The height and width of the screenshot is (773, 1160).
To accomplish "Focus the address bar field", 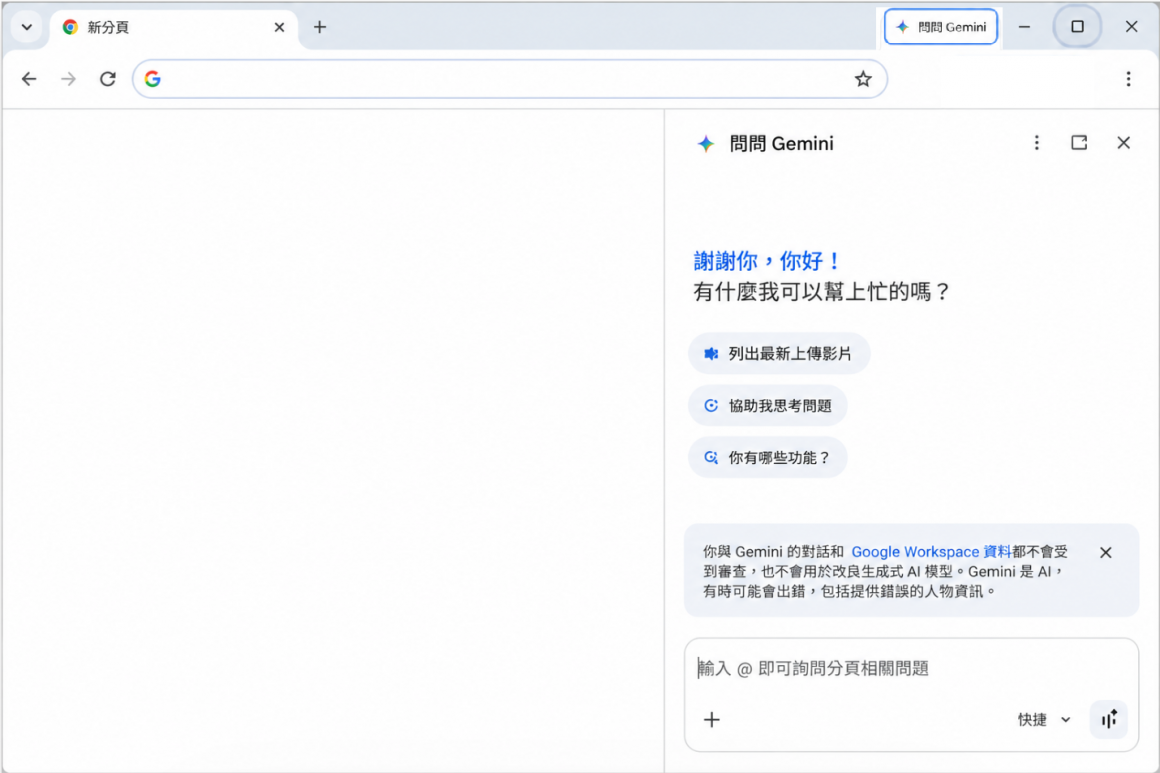I will coord(510,79).
